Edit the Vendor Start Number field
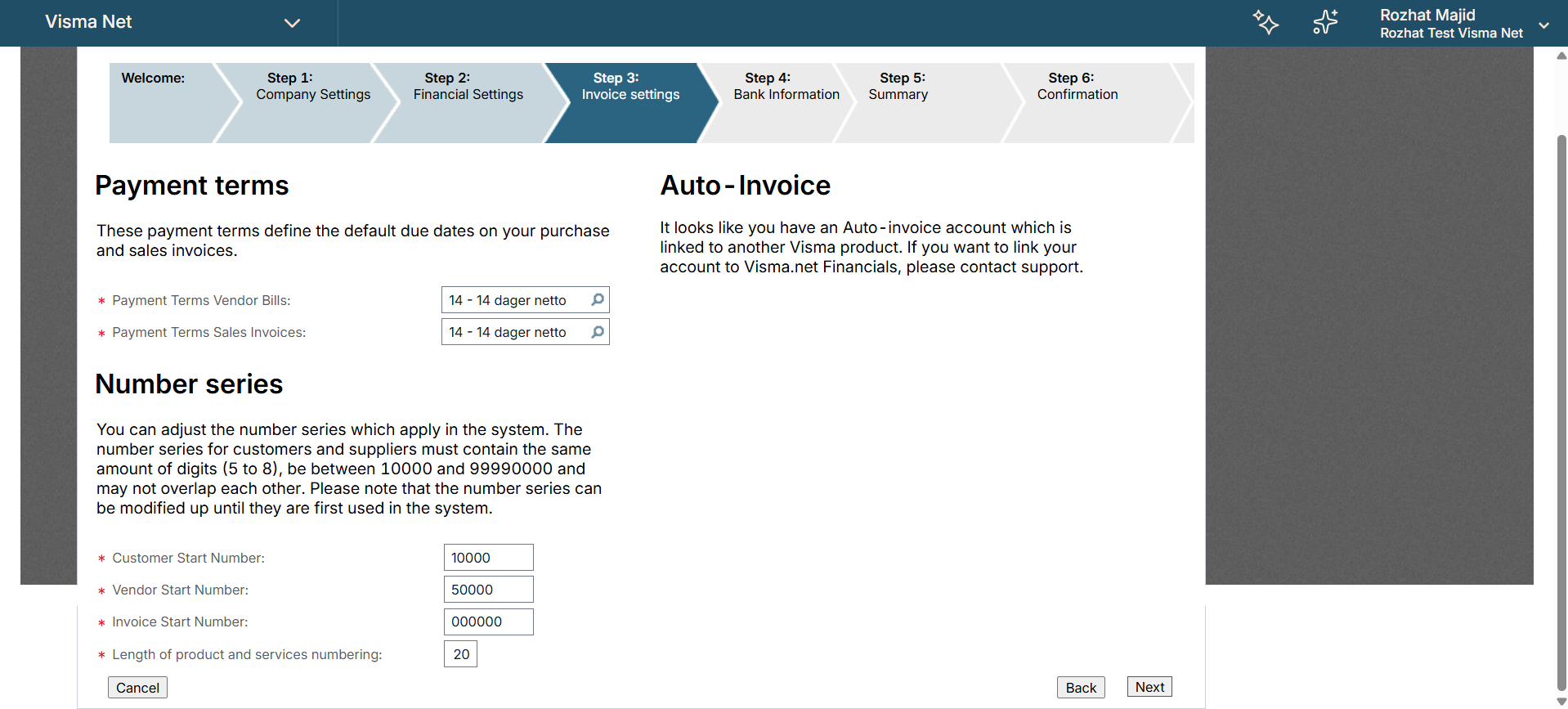 click(x=489, y=590)
